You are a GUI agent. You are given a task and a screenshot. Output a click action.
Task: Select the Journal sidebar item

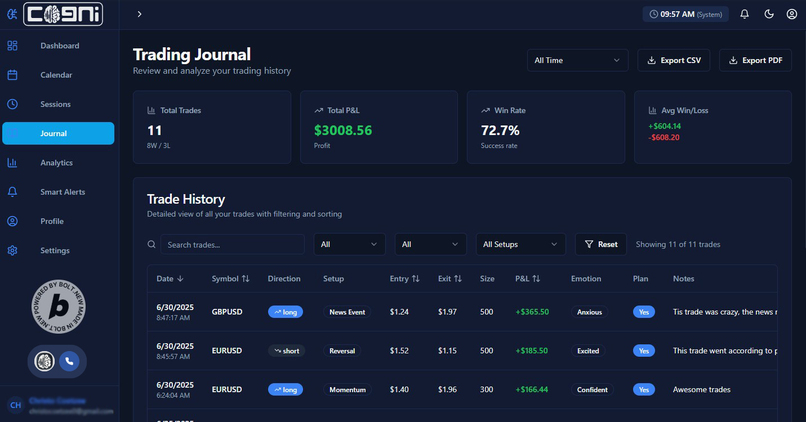tap(58, 133)
